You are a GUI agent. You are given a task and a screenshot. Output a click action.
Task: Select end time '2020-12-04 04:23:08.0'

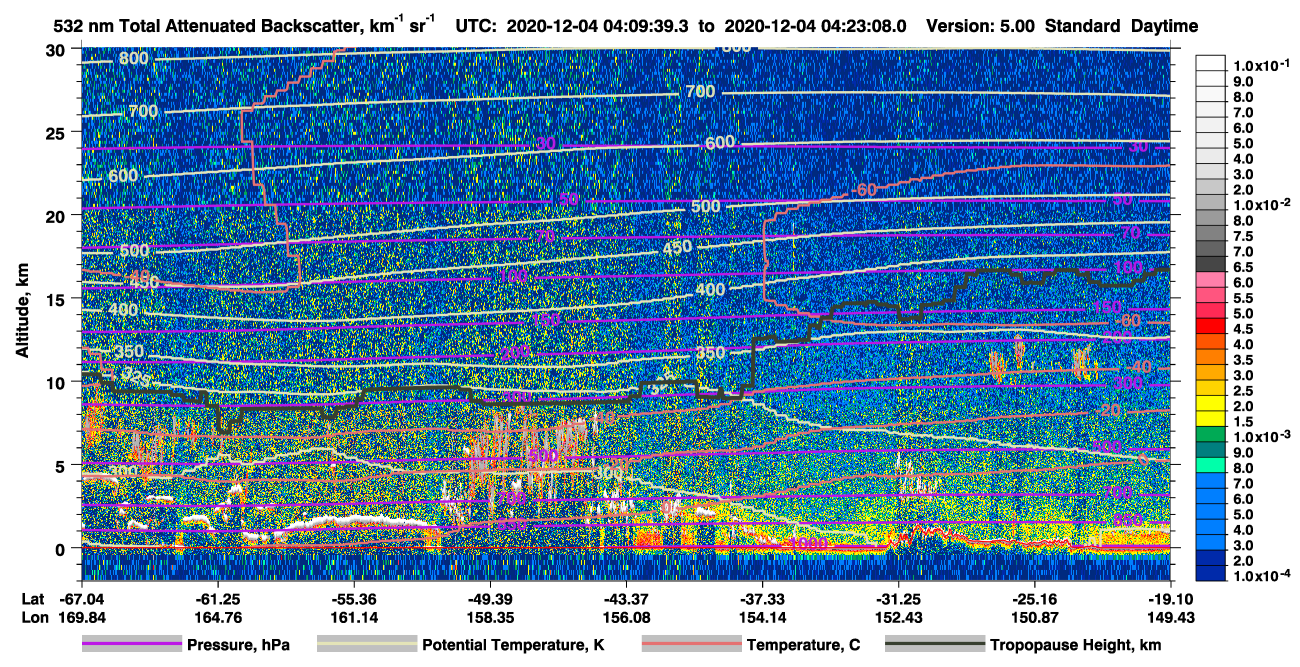coord(816,27)
